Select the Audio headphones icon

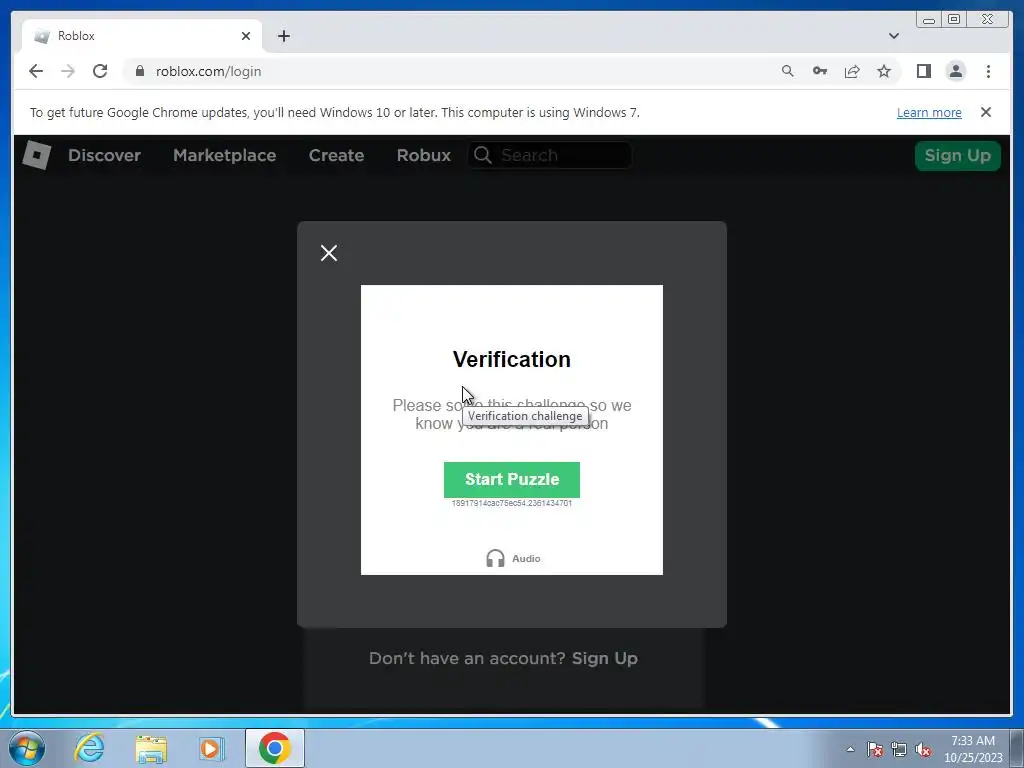tap(496, 558)
